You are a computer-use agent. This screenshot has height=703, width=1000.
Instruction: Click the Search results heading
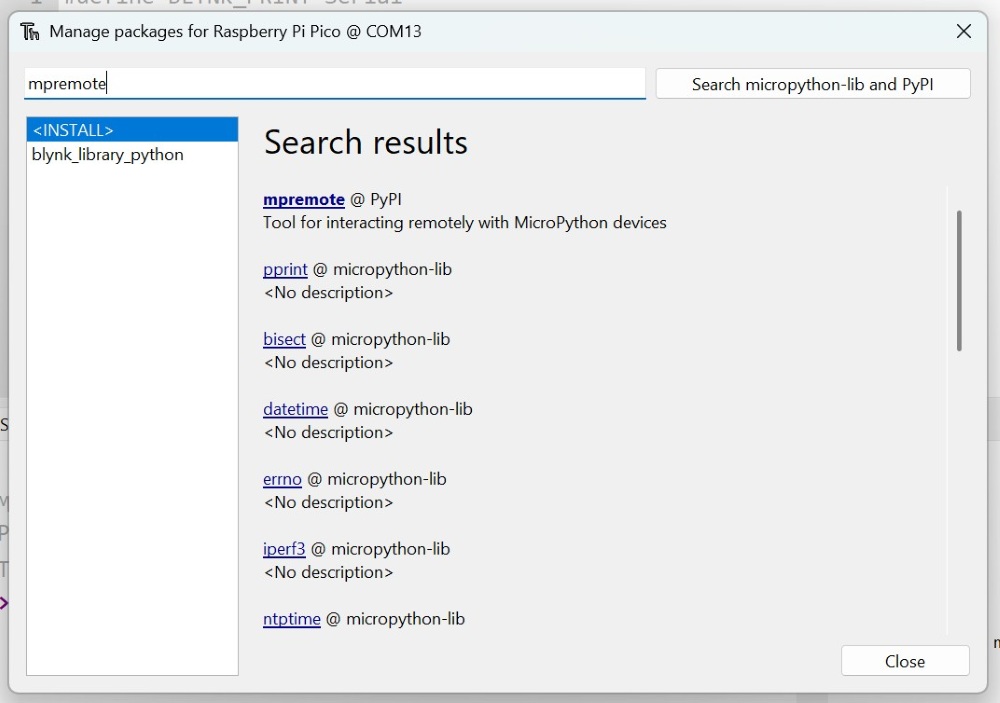[365, 142]
